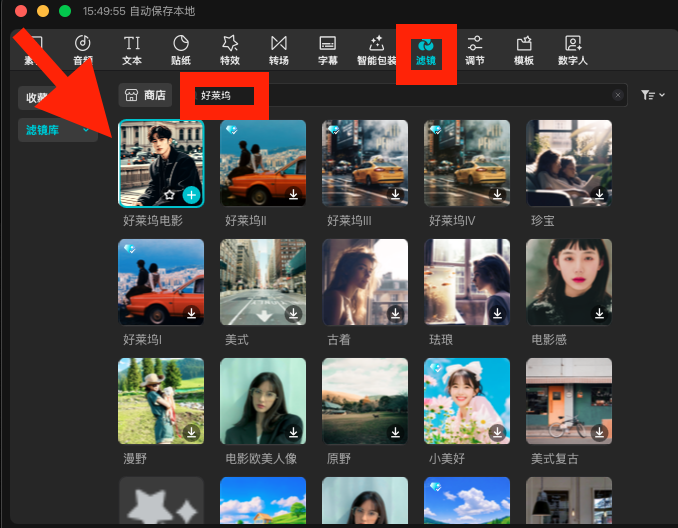Viewport: 678px width, 528px height.
Task: Download the 好莱坞III filter
Action: tap(396, 195)
